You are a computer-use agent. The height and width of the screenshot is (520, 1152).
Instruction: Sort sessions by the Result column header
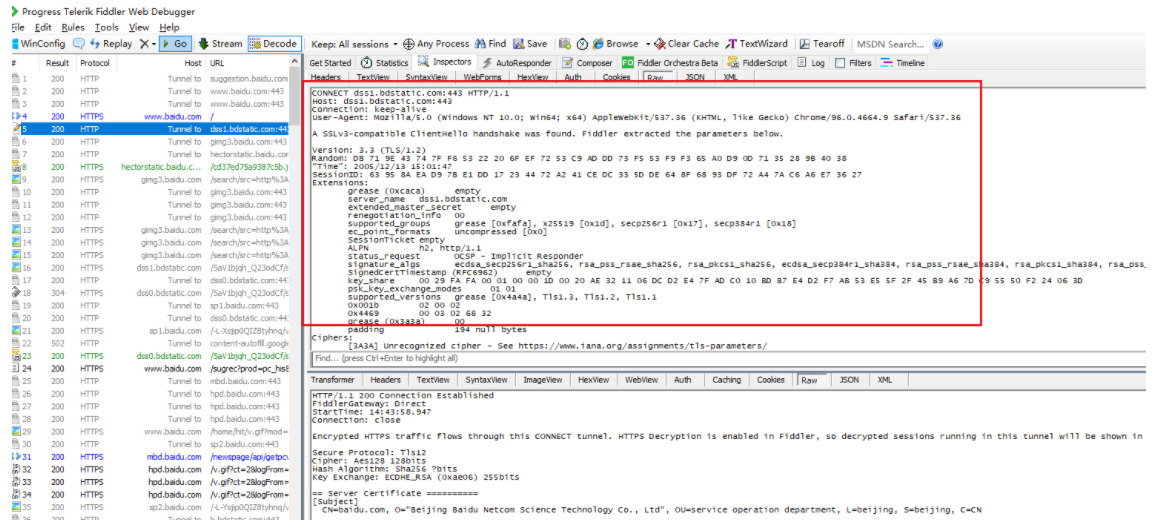(57, 63)
